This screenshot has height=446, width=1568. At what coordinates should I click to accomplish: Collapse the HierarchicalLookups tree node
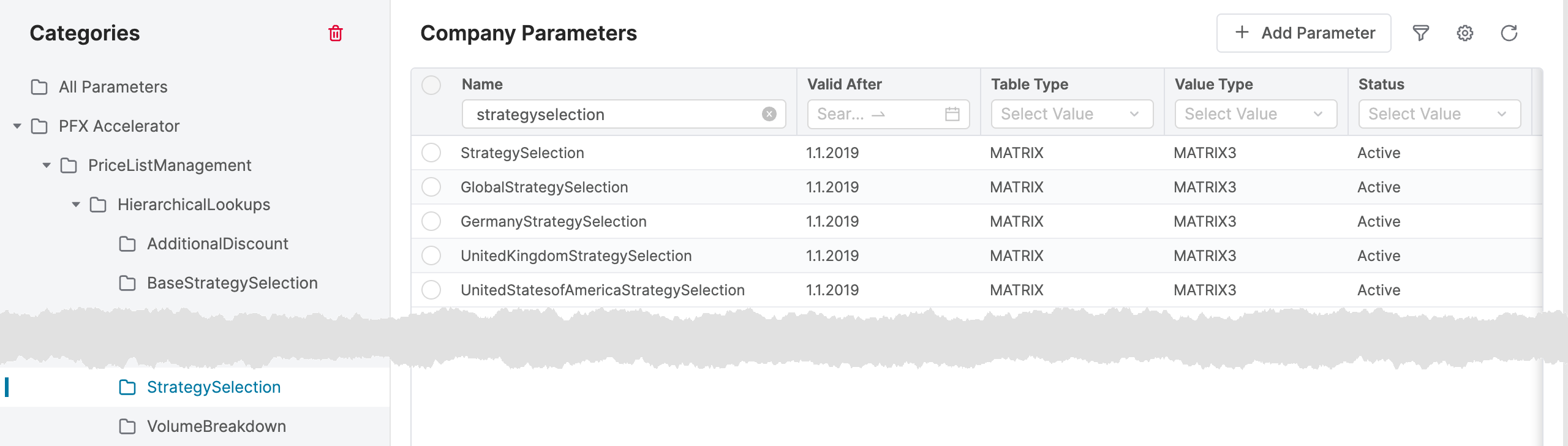tap(76, 205)
